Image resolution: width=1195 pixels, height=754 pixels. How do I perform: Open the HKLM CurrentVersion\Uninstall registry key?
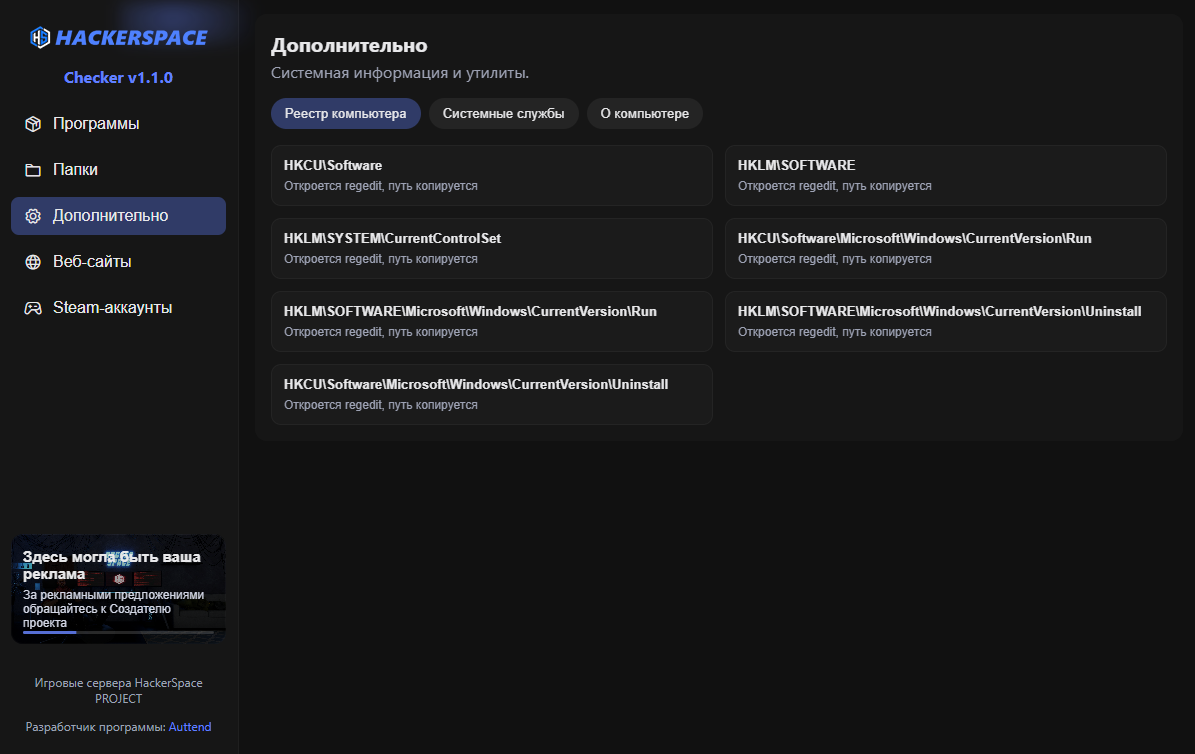pos(945,321)
